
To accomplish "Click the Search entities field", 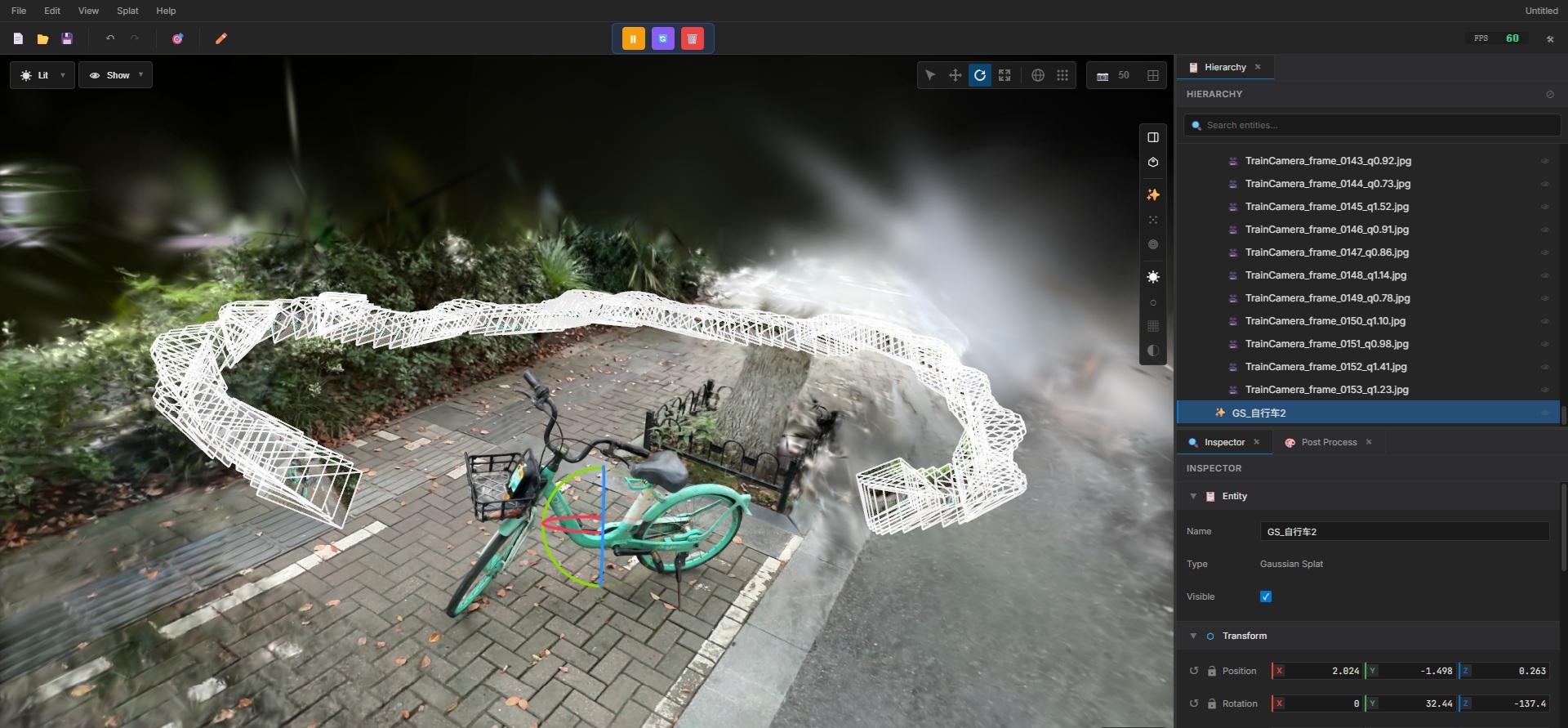I will [1372, 125].
